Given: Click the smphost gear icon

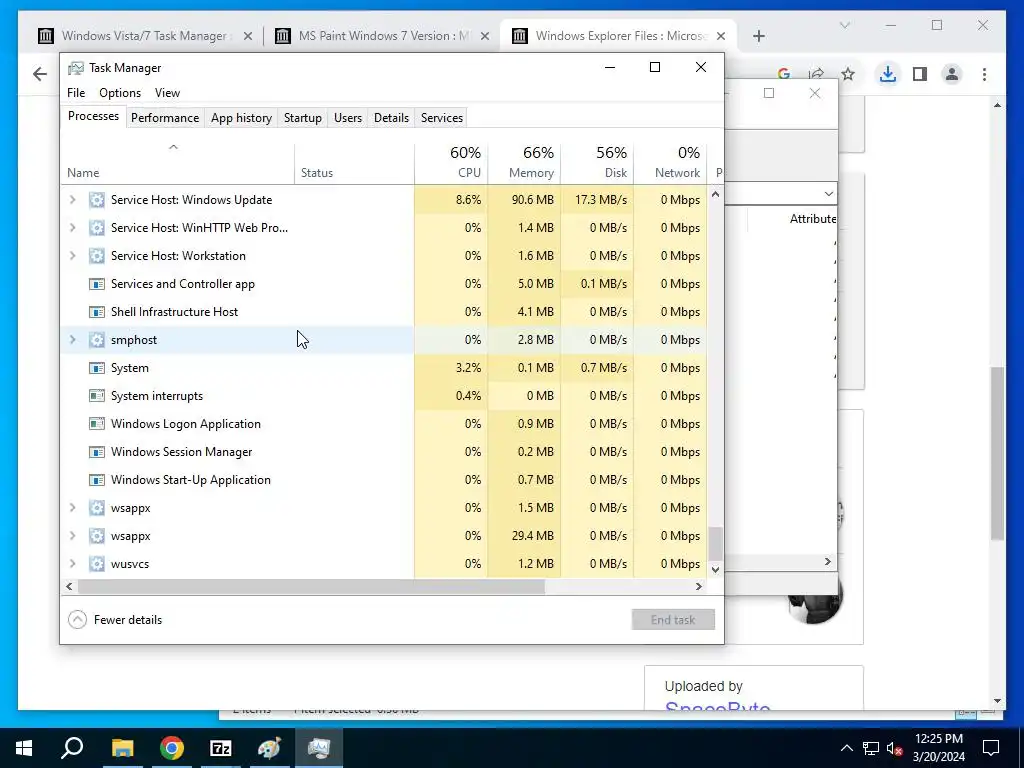Looking at the screenshot, I should pos(97,340).
